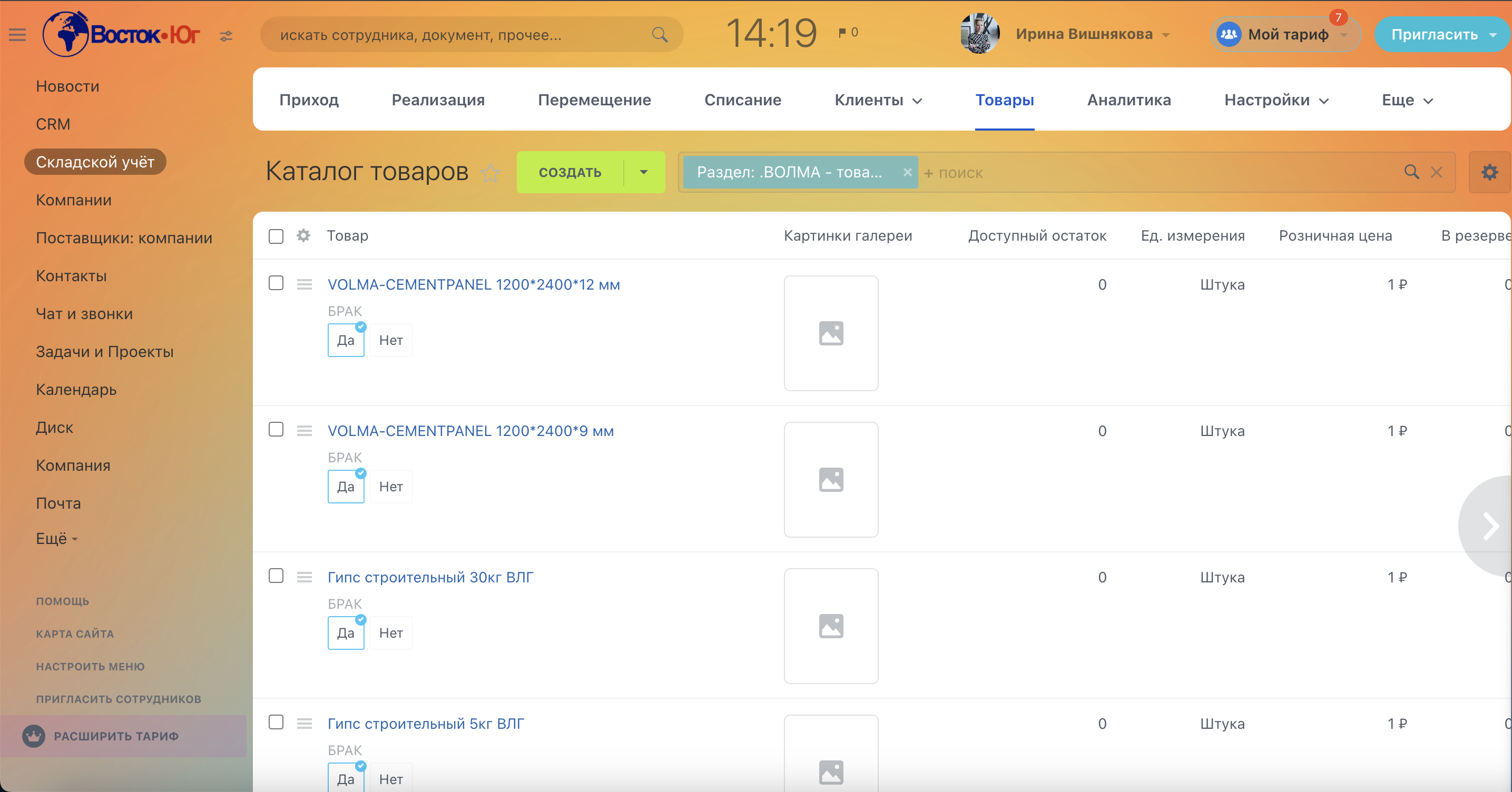The image size is (1512, 792).
Task: Switch to the Аналитика tab
Action: [1128, 101]
